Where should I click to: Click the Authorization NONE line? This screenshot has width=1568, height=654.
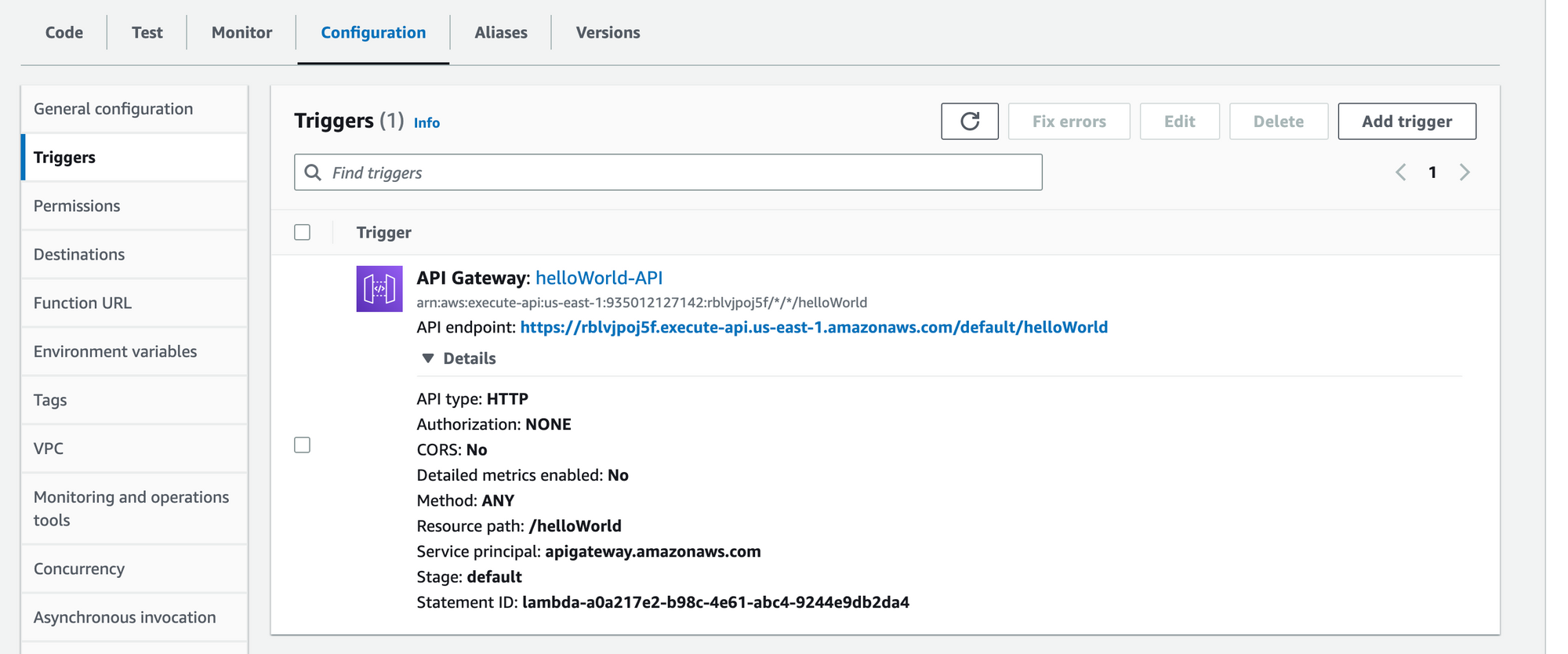click(x=494, y=424)
